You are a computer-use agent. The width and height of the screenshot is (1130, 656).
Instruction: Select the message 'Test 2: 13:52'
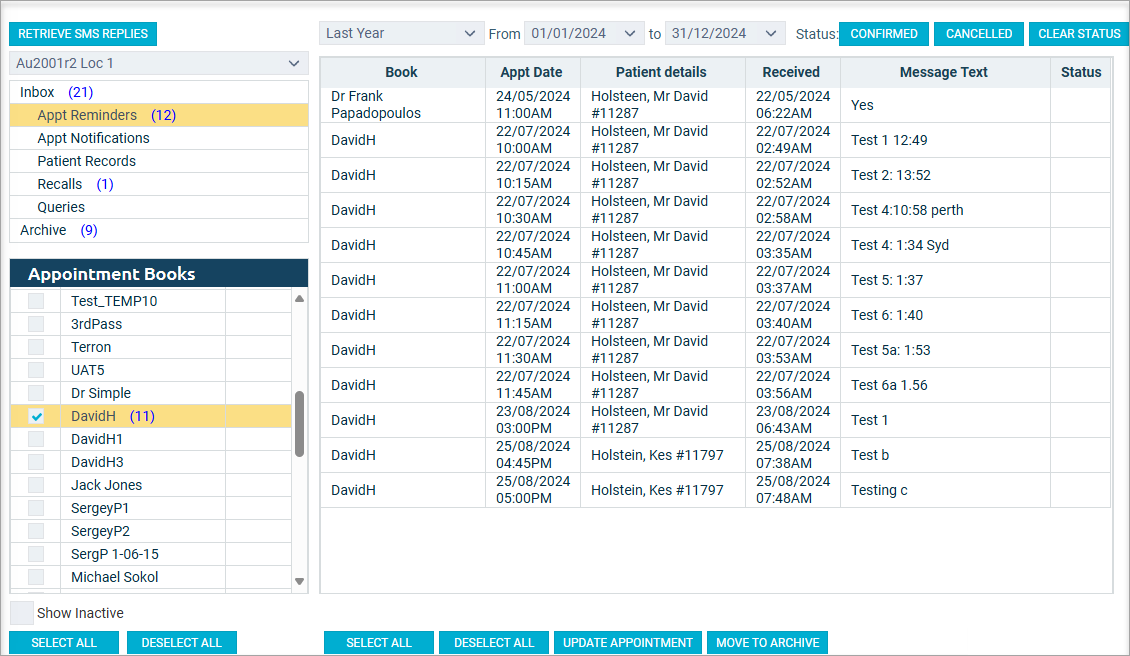pyautogui.click(x=891, y=175)
